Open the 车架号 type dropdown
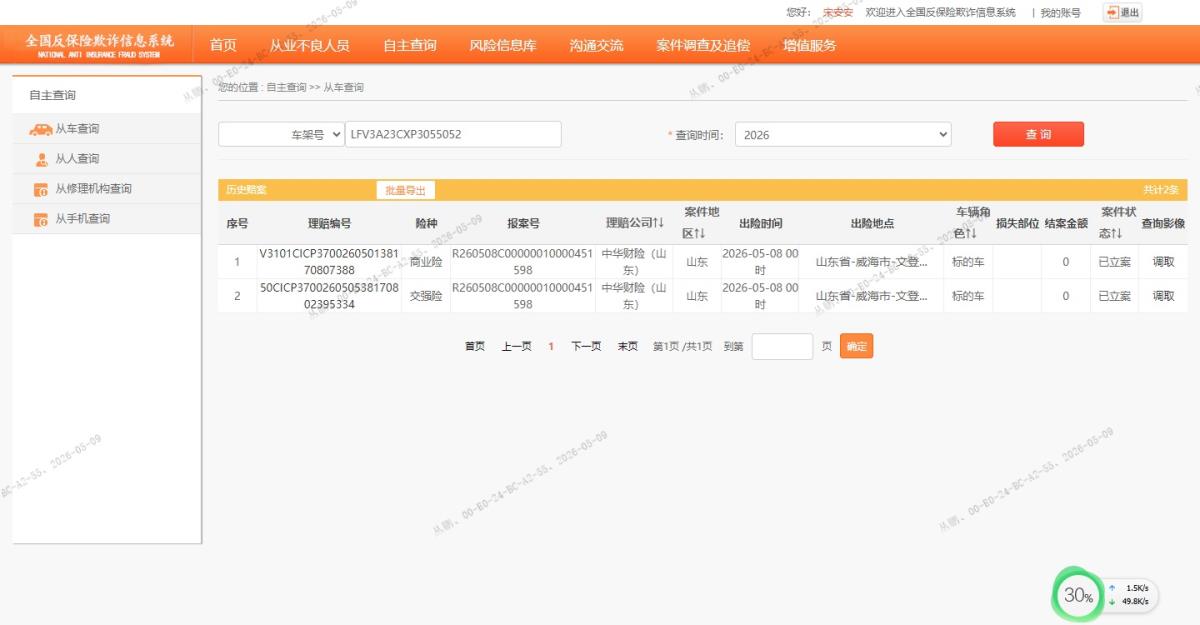Image resolution: width=1200 pixels, height=625 pixels. pyautogui.click(x=281, y=134)
